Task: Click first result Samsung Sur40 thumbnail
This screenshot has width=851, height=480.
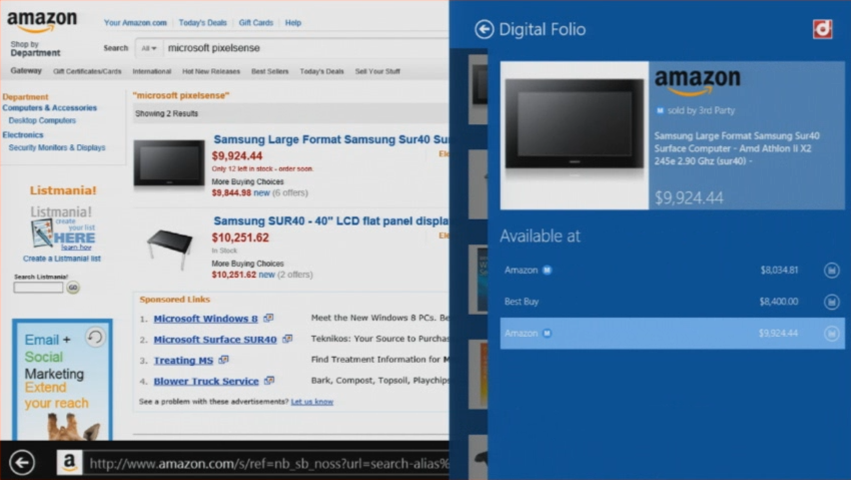Action: pos(169,163)
